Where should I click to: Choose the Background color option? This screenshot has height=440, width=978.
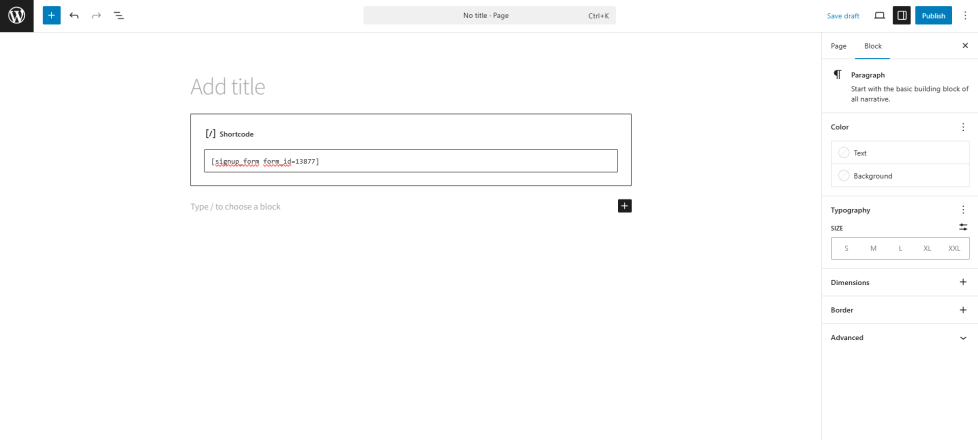coord(900,175)
